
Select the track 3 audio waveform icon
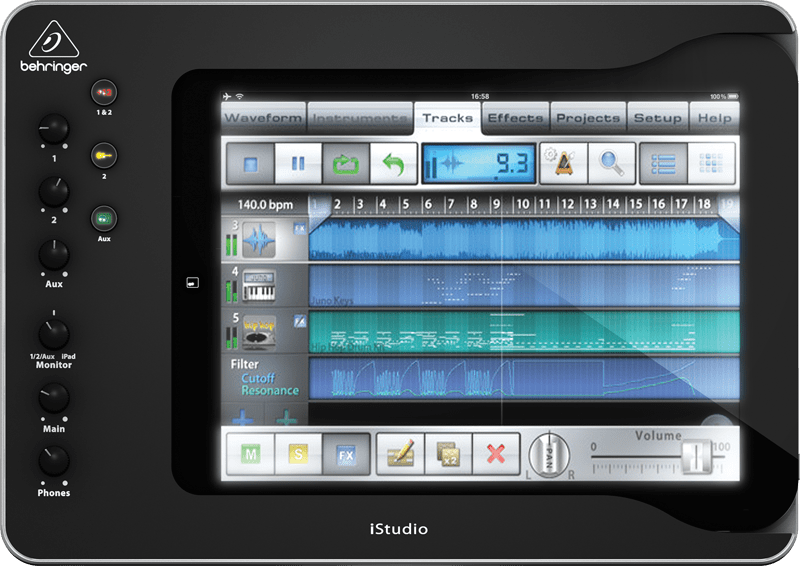click(x=258, y=241)
